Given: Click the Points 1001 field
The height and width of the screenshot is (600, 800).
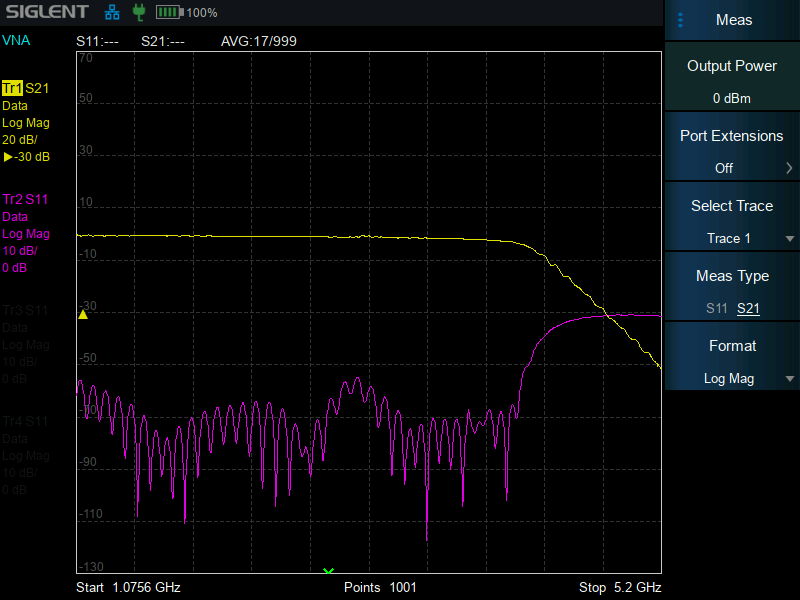Looking at the screenshot, I should click(x=380, y=587).
